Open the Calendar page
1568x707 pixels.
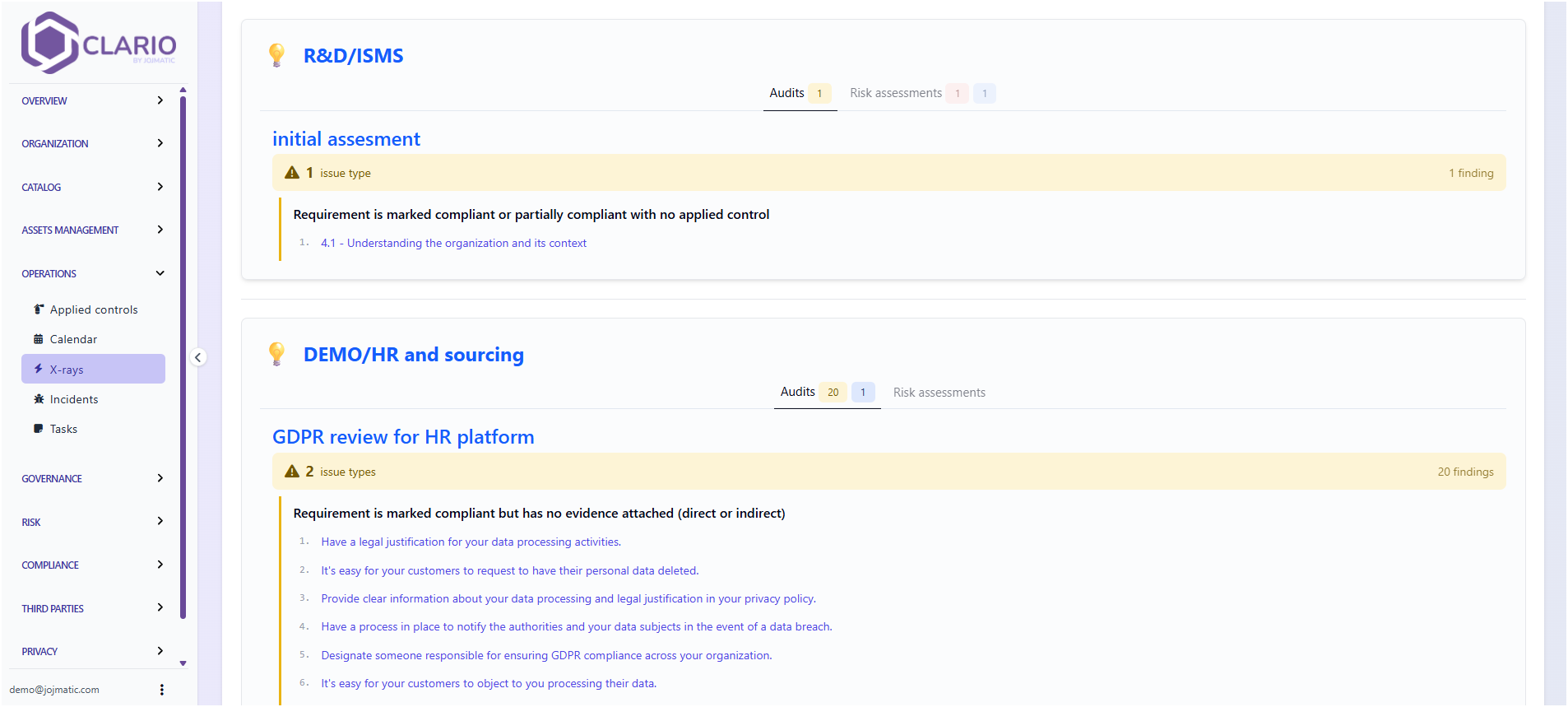point(73,339)
